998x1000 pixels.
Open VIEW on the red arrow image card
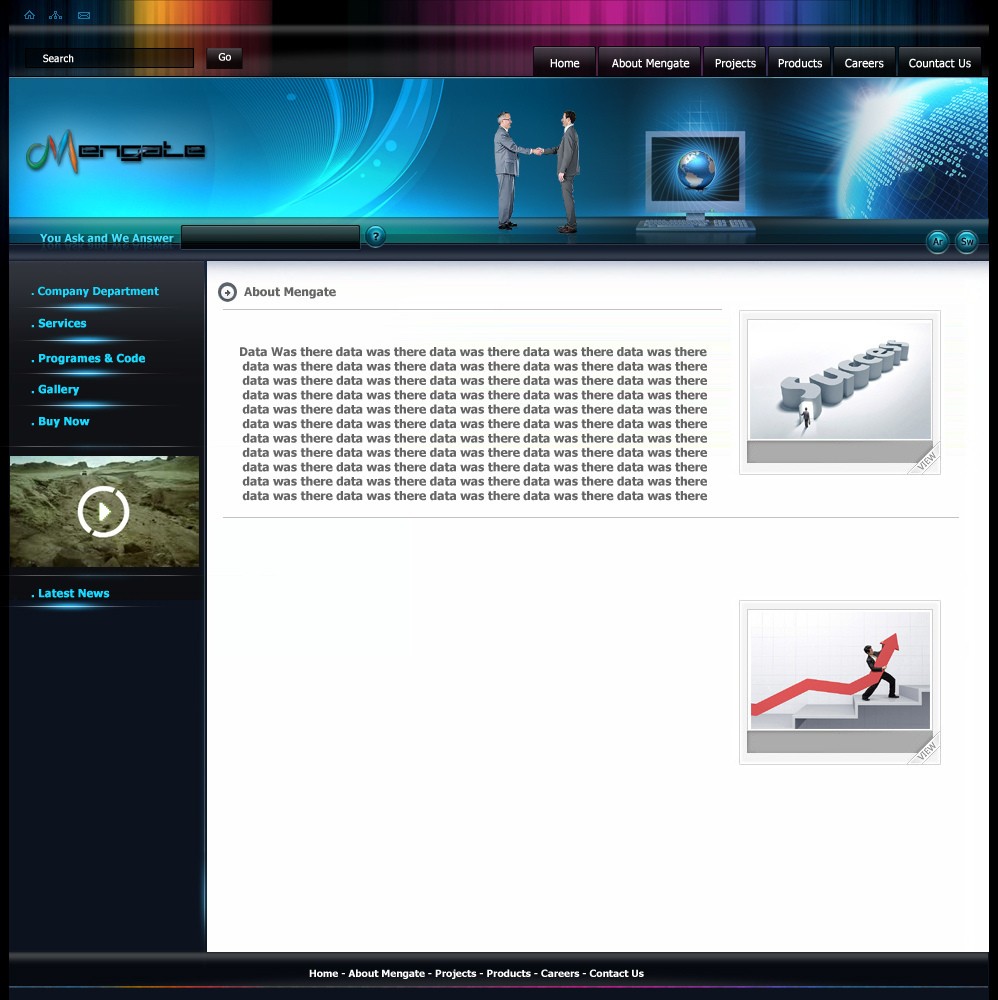point(926,750)
